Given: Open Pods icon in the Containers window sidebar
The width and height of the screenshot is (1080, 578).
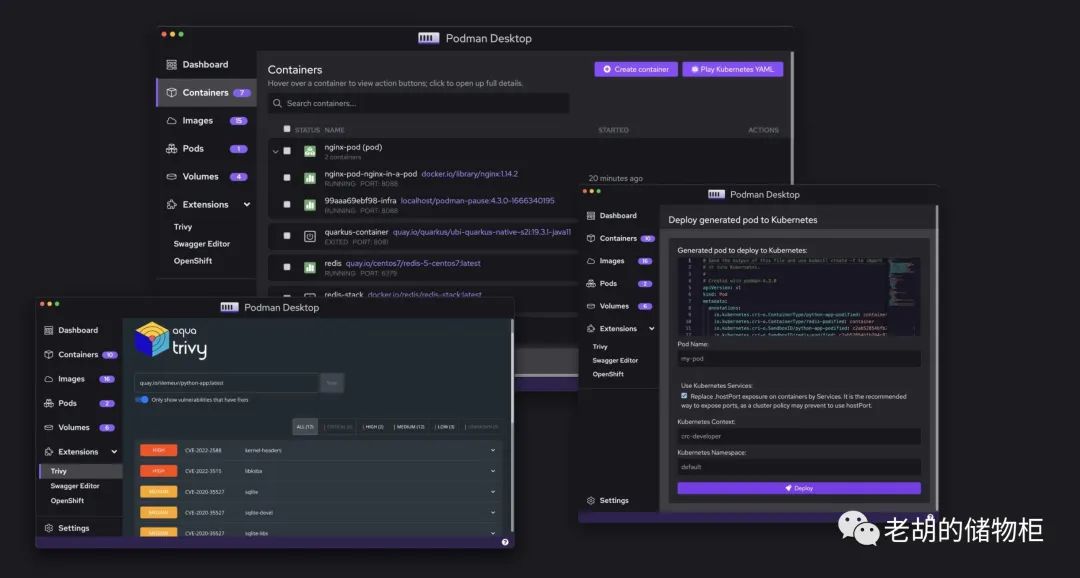Looking at the screenshot, I should coord(172,149).
